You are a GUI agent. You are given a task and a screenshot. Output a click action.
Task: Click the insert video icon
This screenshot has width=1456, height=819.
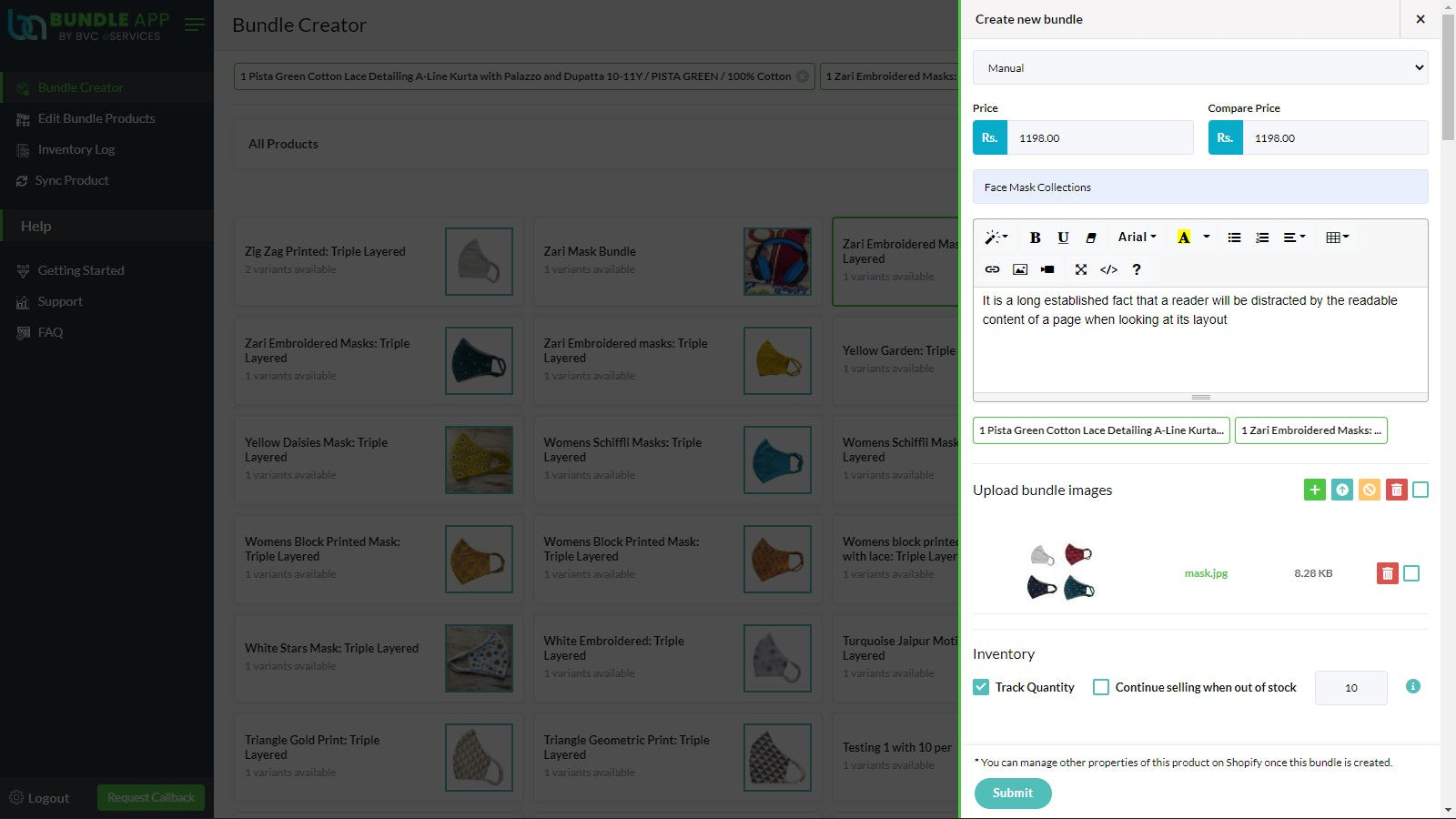point(1047,269)
